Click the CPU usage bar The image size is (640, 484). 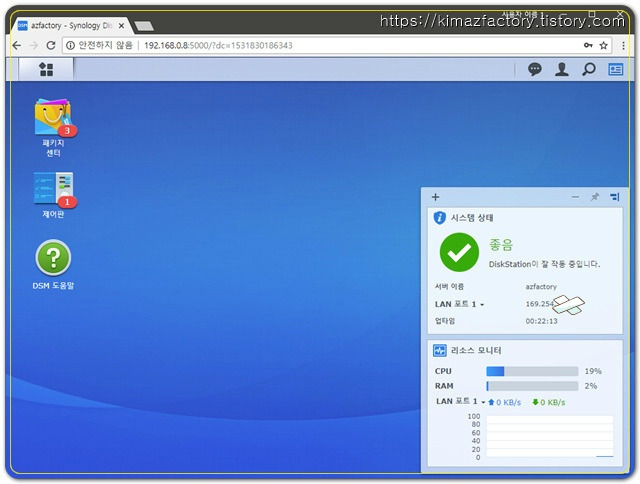click(x=532, y=371)
